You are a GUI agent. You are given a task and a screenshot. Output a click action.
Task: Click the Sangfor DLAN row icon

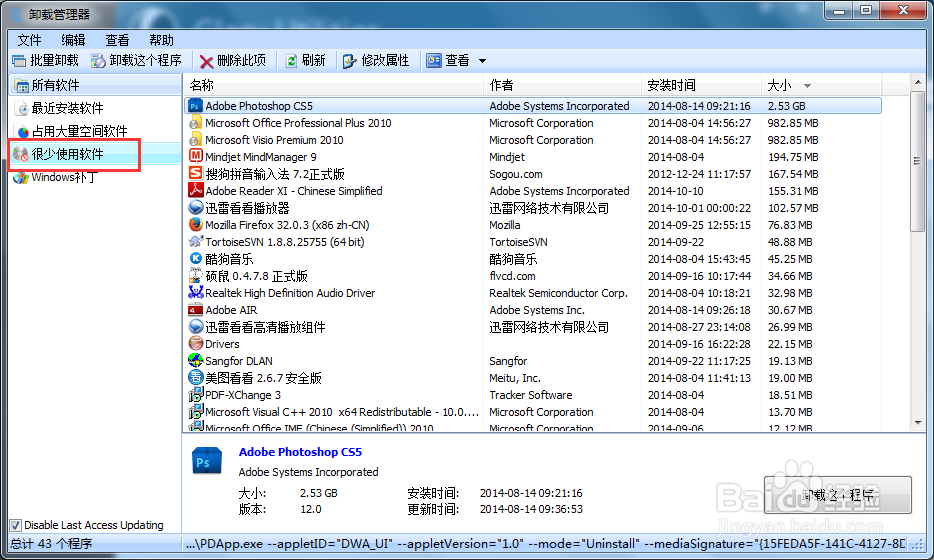(195, 360)
